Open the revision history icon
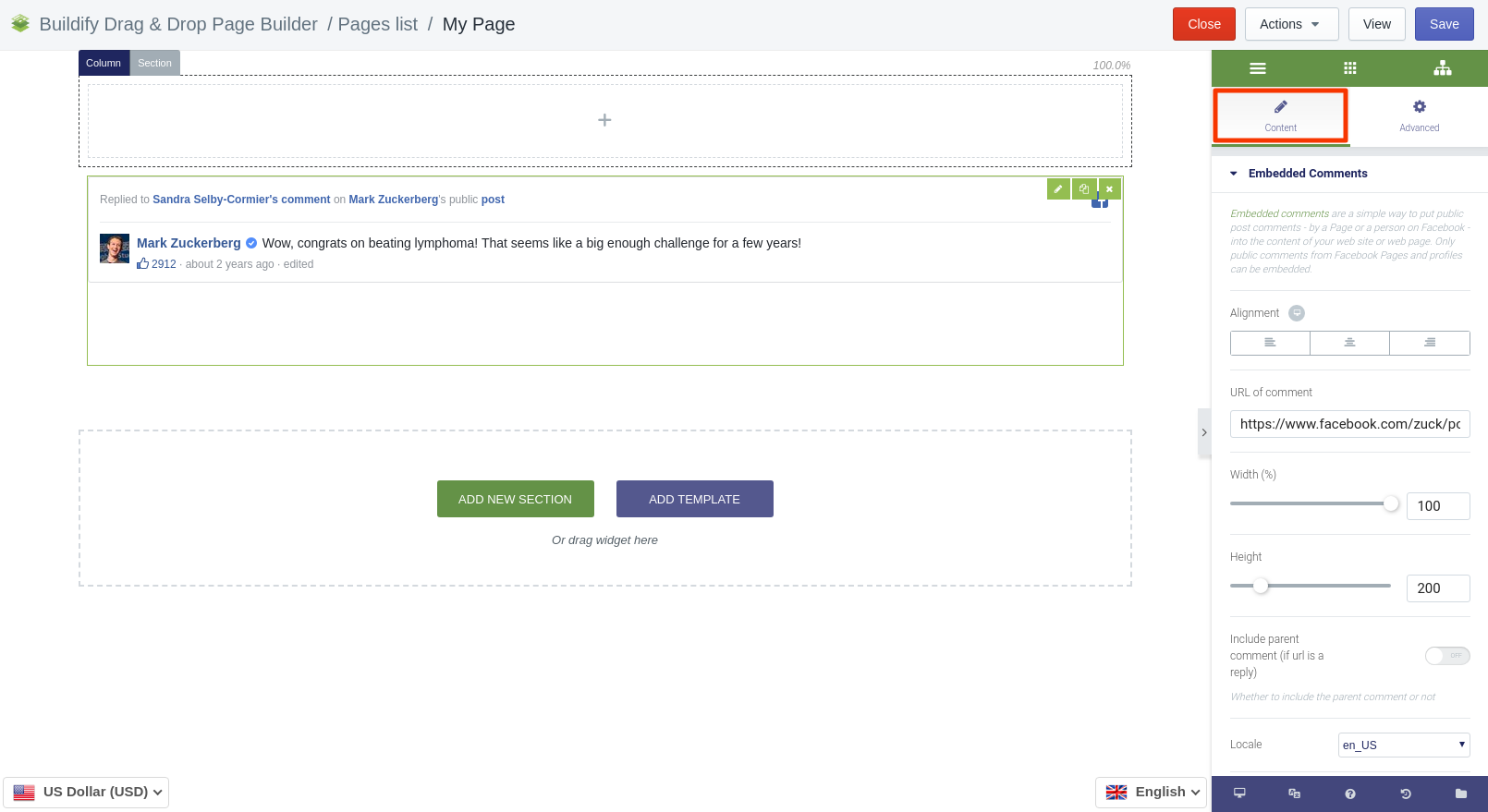1488x812 pixels. click(1405, 794)
